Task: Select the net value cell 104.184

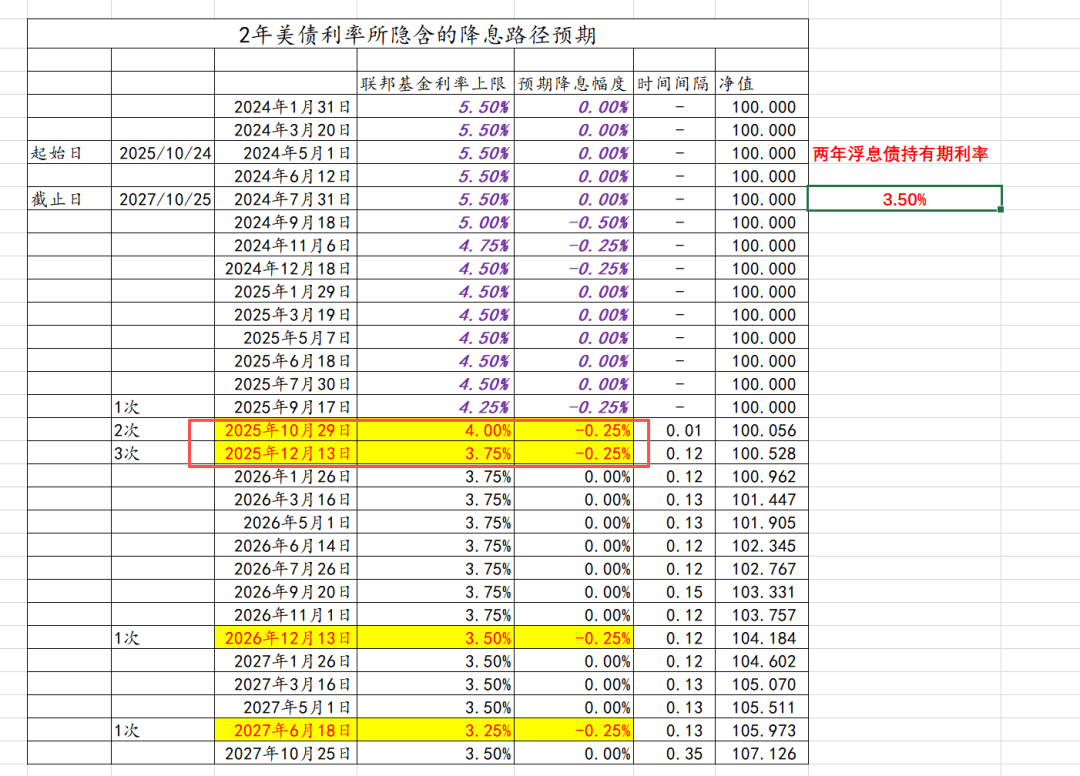Action: pos(761,638)
